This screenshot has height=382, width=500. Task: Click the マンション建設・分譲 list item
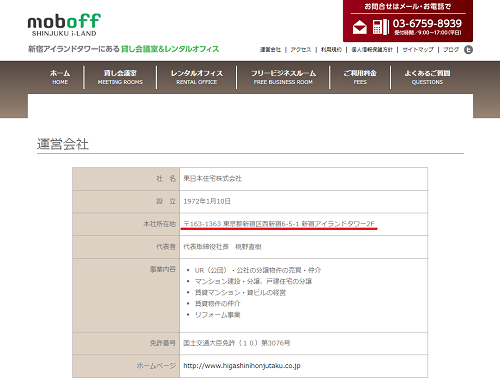[253, 281]
